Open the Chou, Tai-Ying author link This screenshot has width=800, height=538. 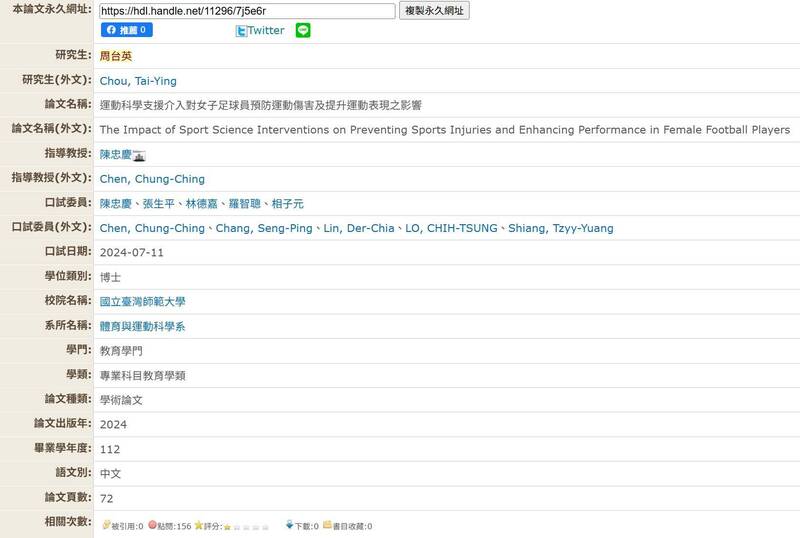pos(138,81)
